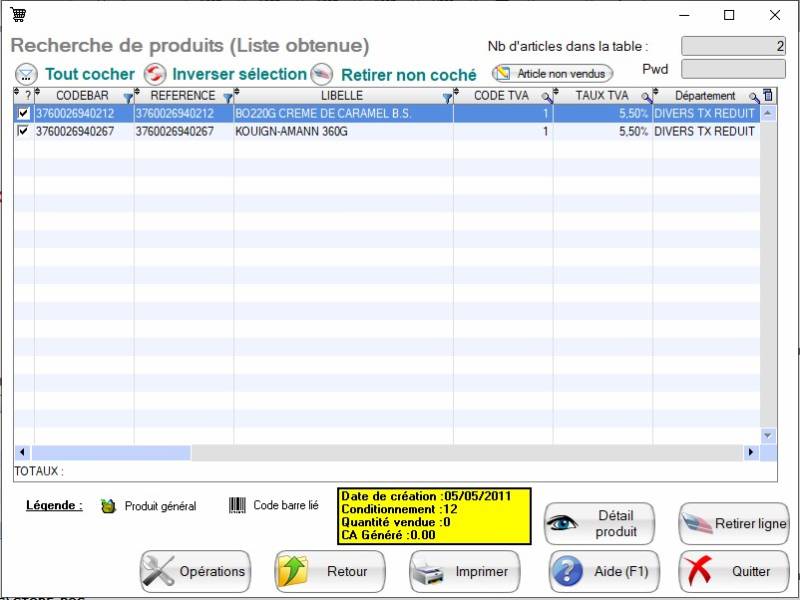
Task: Click the CODE TVA column header
Action: tap(500, 96)
